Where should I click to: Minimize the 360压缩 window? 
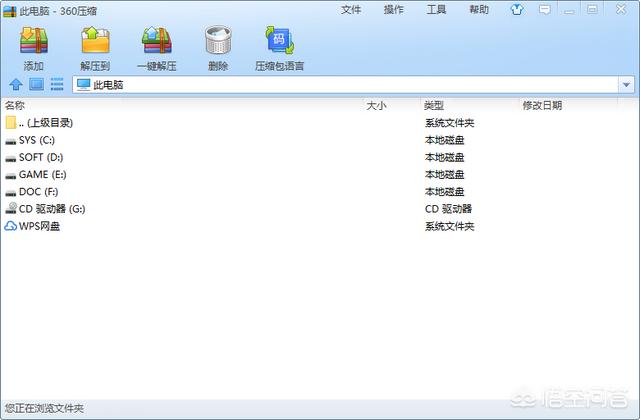pos(569,10)
